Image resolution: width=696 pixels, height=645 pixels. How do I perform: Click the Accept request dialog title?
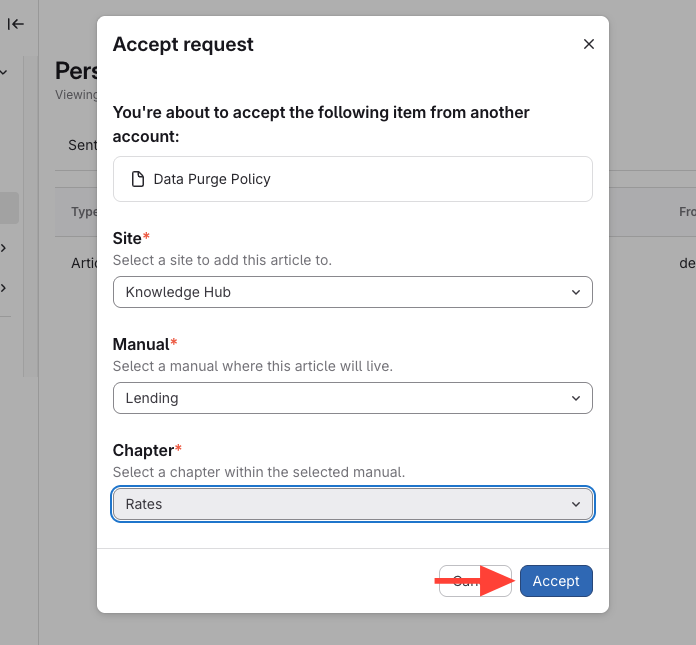pos(183,44)
